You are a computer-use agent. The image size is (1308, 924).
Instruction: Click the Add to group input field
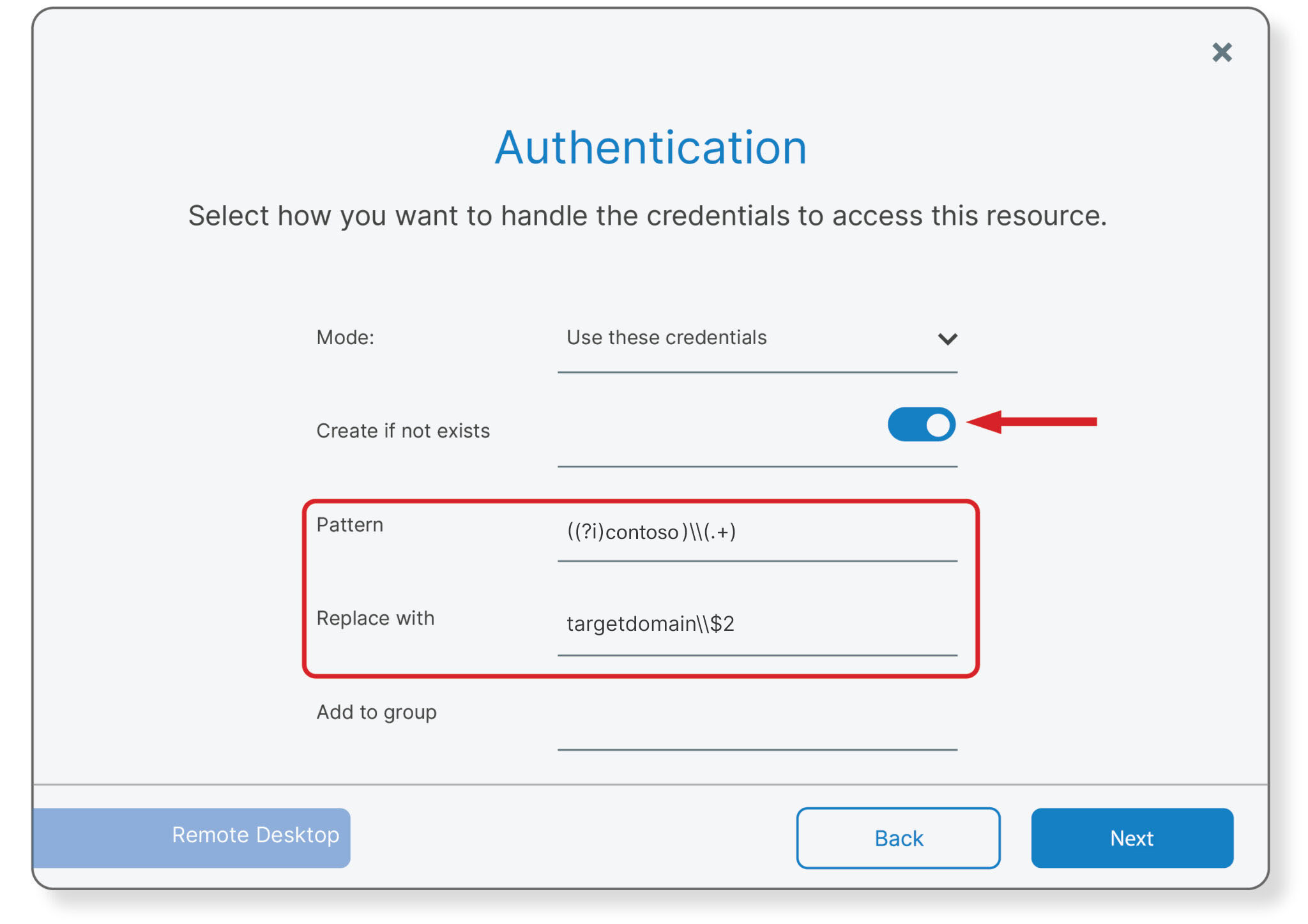pos(757,722)
